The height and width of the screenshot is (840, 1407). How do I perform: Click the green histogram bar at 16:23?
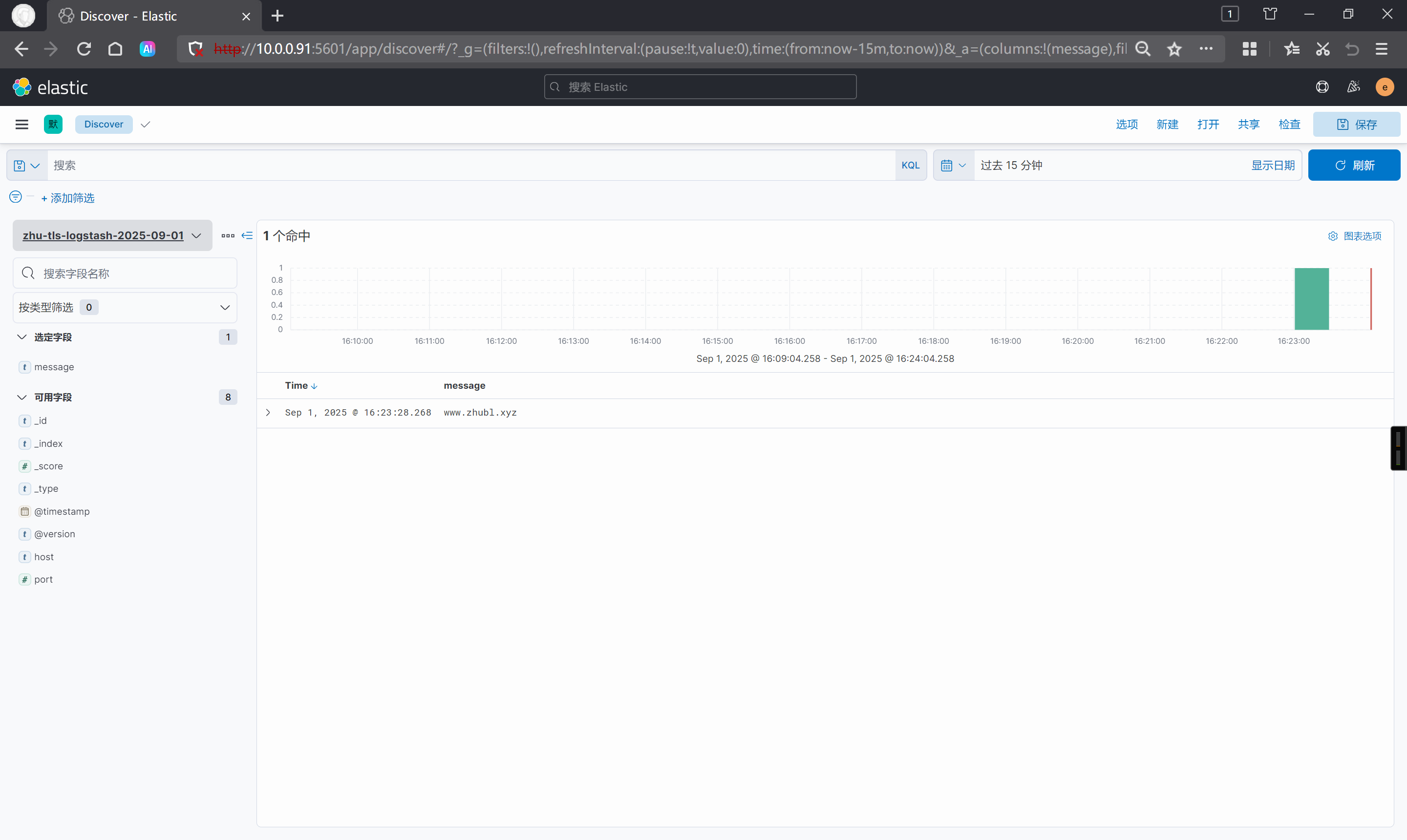pyautogui.click(x=1311, y=299)
